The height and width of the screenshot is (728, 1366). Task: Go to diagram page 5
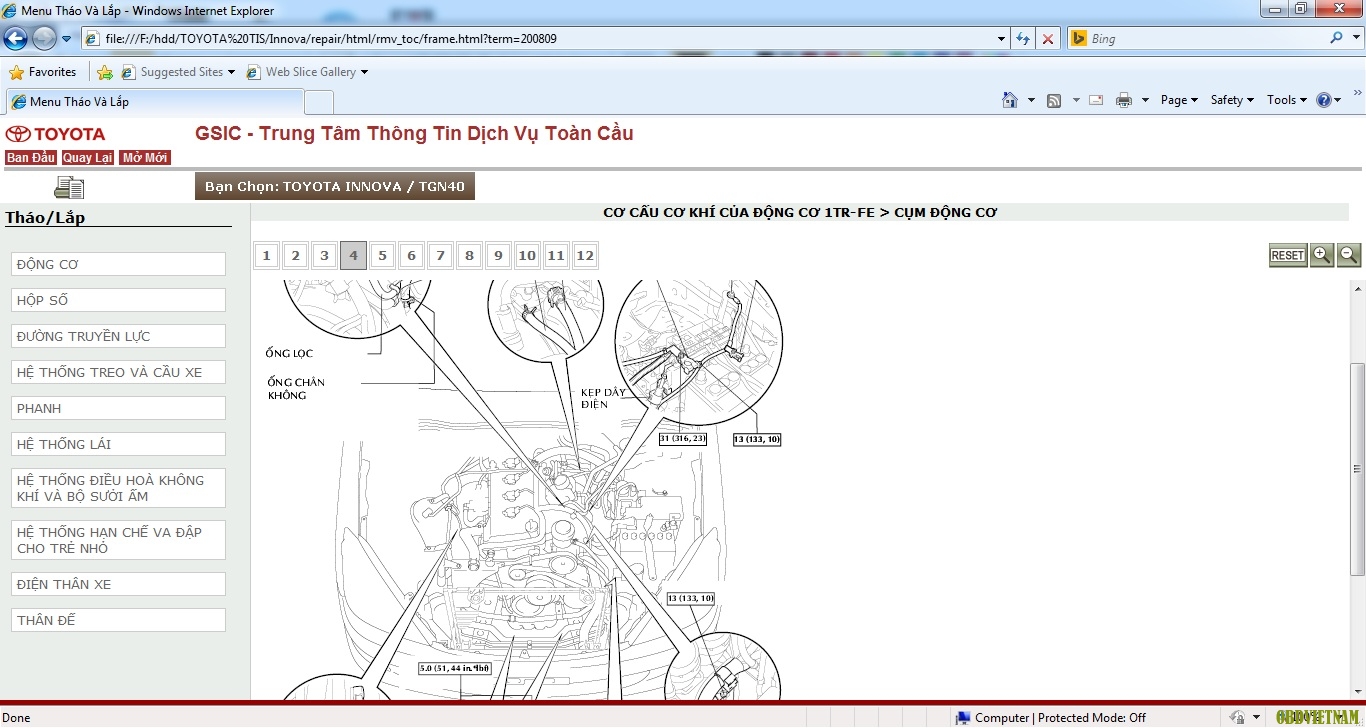pos(382,256)
